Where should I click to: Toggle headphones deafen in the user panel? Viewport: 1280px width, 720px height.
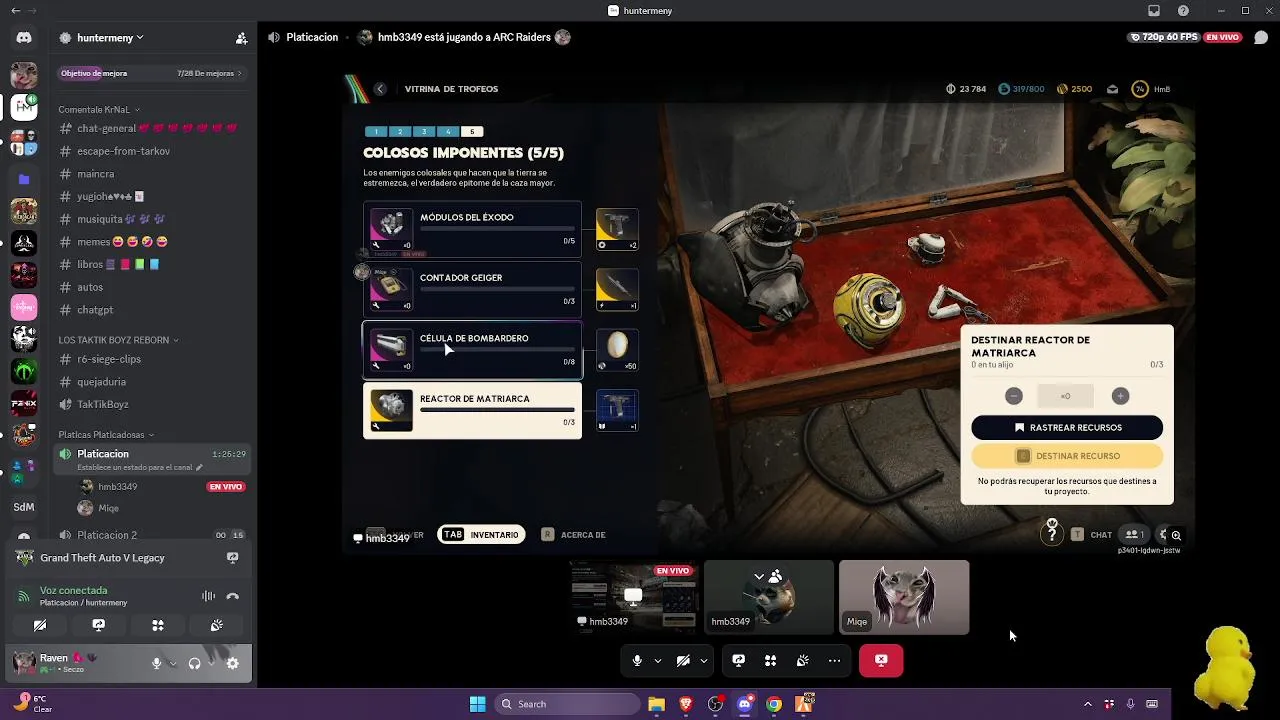[x=194, y=663]
